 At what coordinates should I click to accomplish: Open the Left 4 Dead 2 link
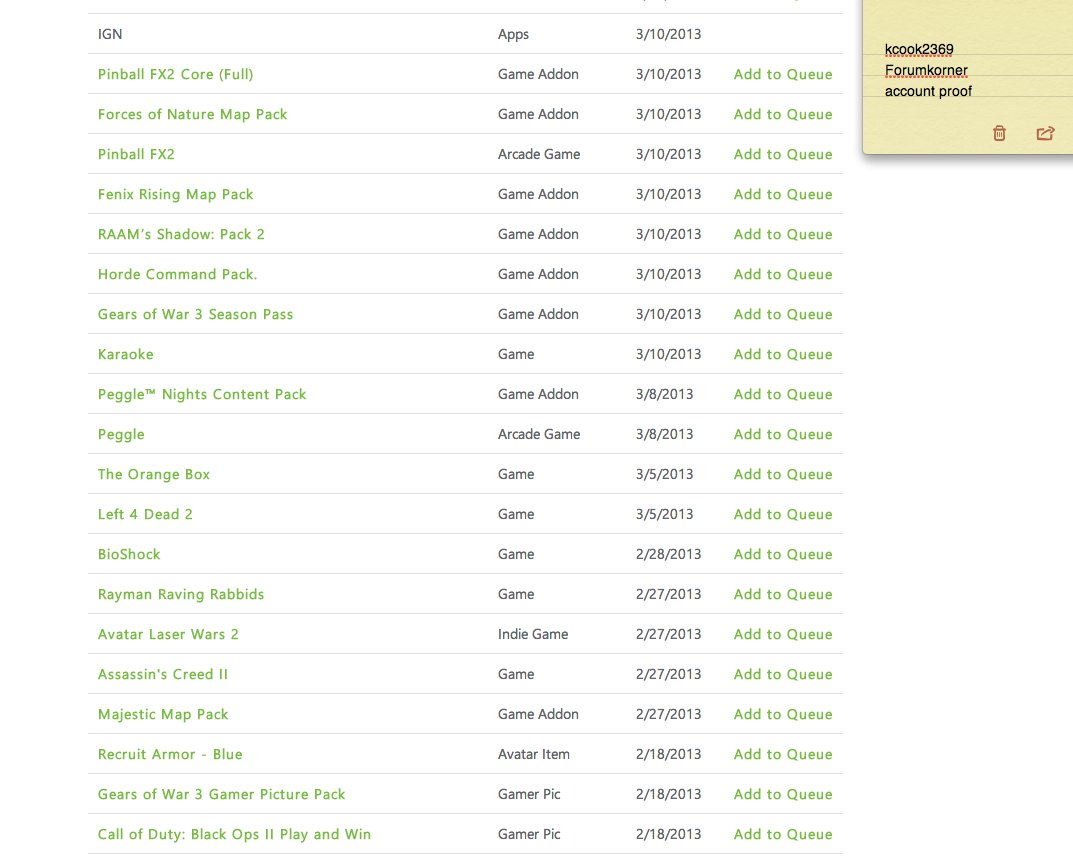click(145, 514)
